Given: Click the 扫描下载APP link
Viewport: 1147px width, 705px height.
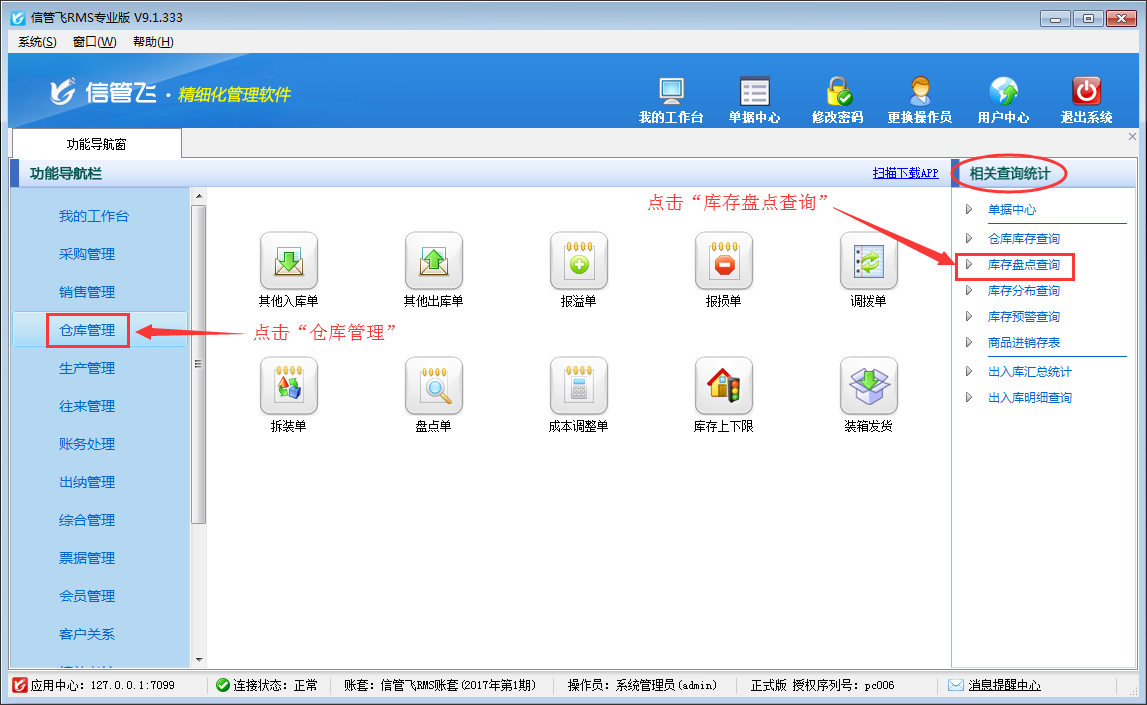Looking at the screenshot, I should point(905,173).
